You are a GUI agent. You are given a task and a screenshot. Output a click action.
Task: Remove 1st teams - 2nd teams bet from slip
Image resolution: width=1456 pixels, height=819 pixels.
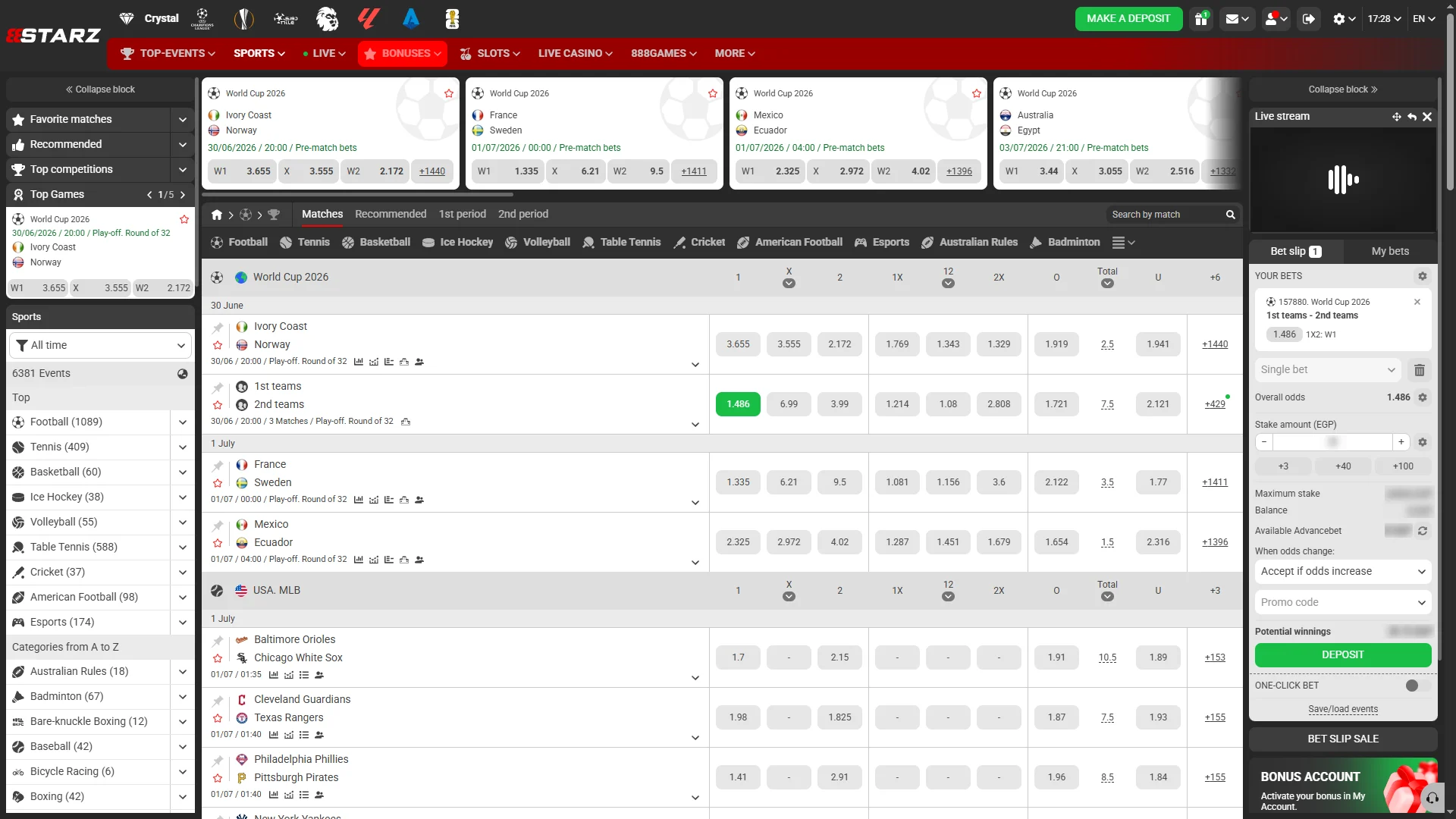click(x=1417, y=302)
